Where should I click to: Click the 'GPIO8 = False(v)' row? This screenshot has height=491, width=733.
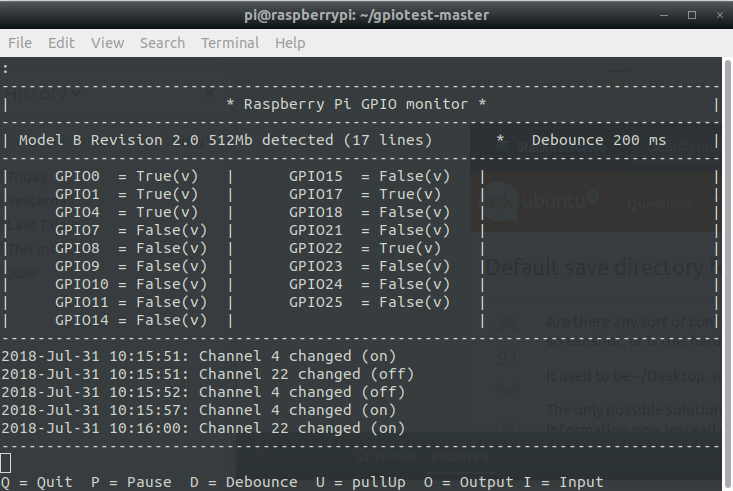(131, 248)
